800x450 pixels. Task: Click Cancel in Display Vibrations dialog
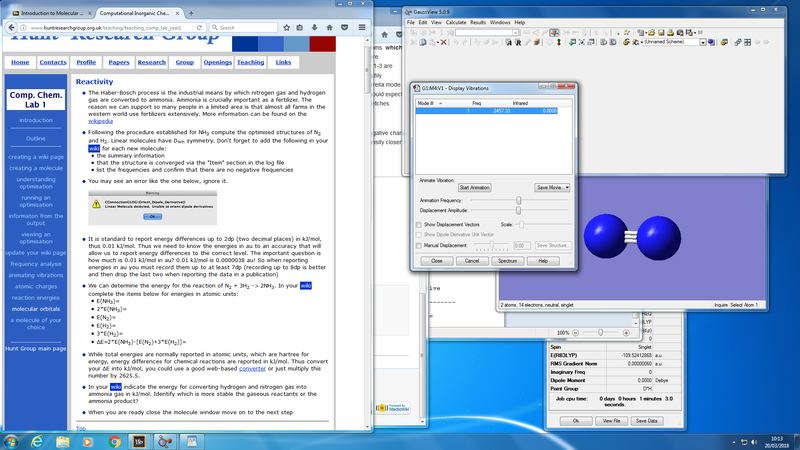click(472, 261)
